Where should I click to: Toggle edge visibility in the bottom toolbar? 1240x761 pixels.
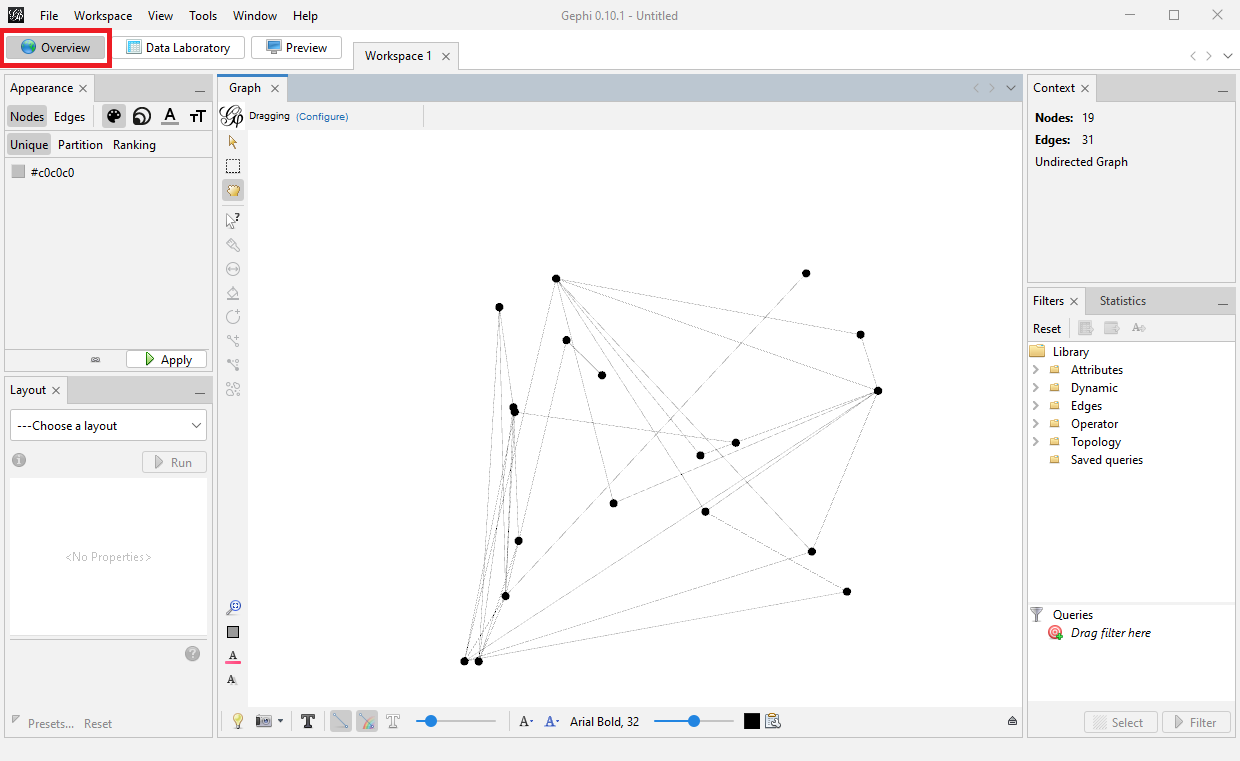coord(340,720)
